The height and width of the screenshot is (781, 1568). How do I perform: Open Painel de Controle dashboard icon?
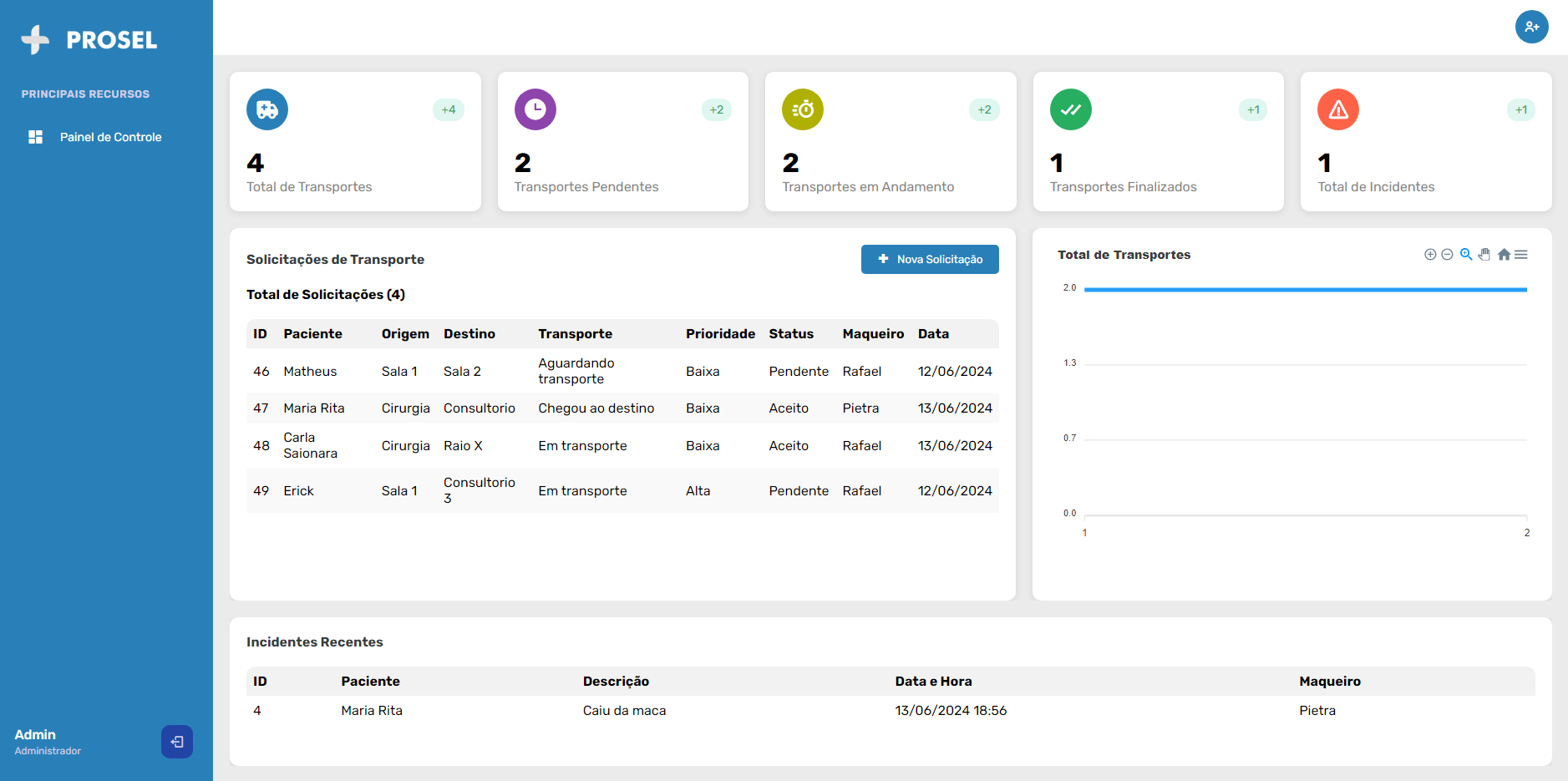35,137
